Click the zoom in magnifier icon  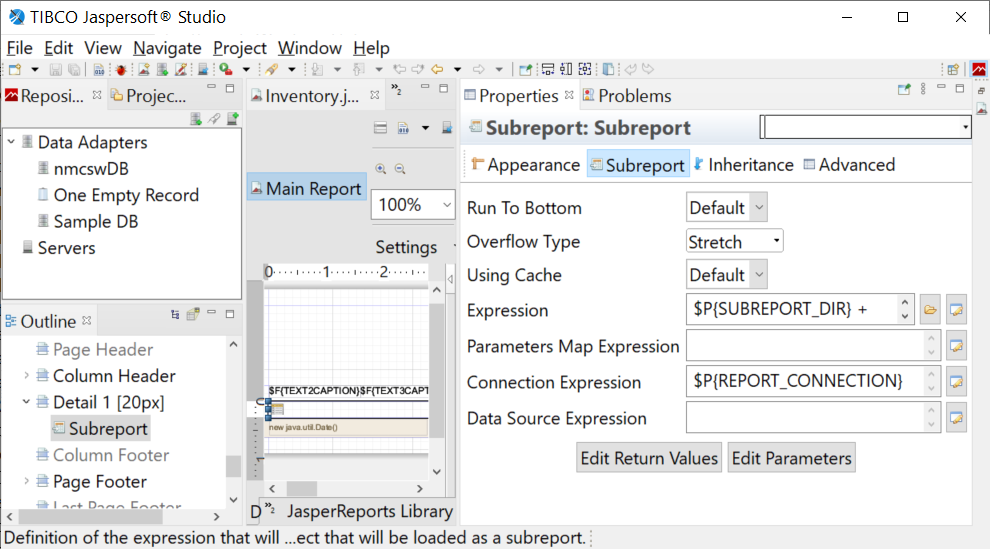tap(381, 170)
